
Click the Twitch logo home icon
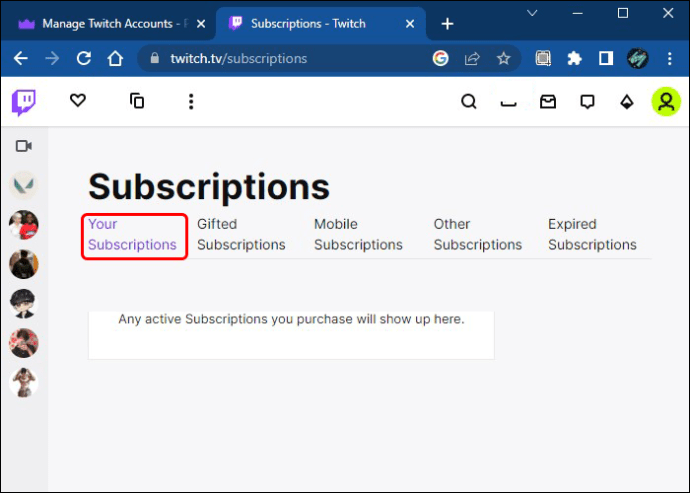(x=24, y=103)
